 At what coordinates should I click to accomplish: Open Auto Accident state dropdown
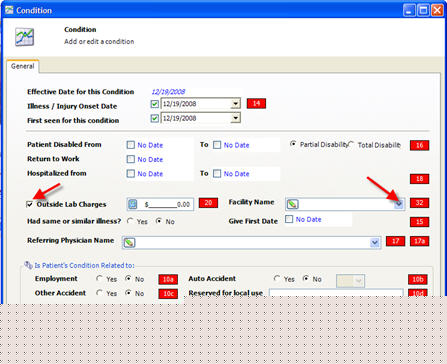[351, 281]
